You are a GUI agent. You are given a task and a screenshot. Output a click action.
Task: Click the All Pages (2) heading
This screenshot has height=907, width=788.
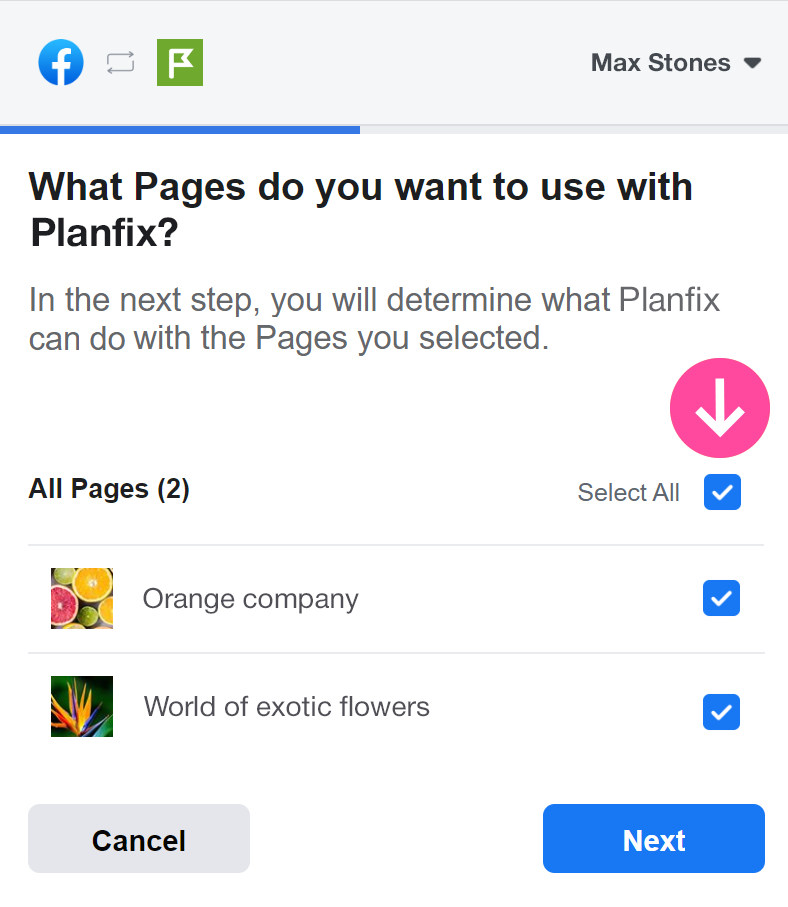coord(109,489)
